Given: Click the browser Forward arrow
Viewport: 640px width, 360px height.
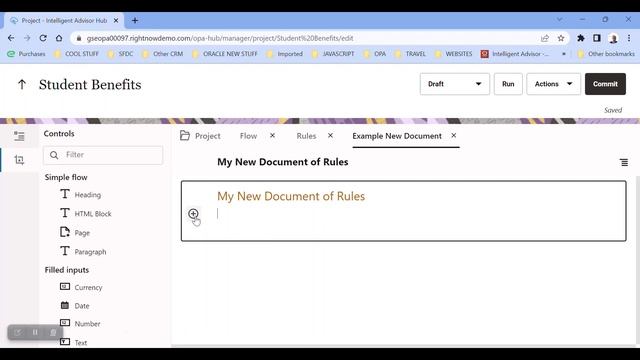Looking at the screenshot, I should pos(27,38).
